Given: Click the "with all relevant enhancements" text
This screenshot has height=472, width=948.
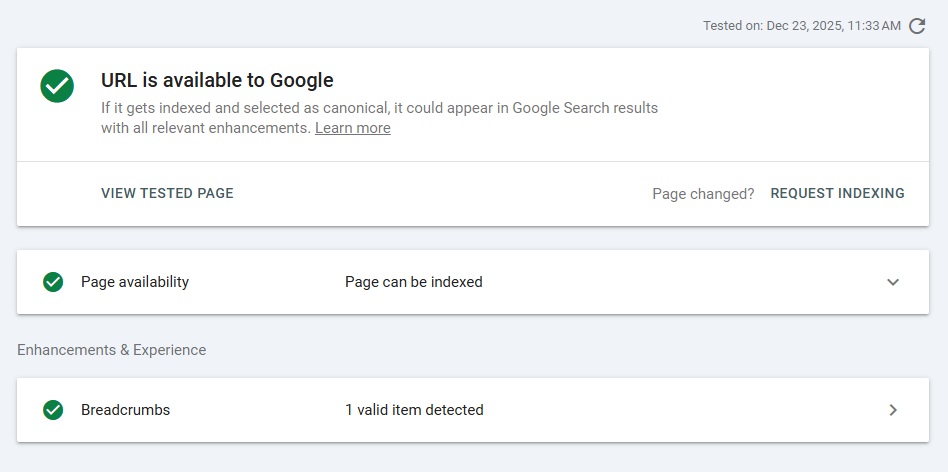Looking at the screenshot, I should point(205,128).
